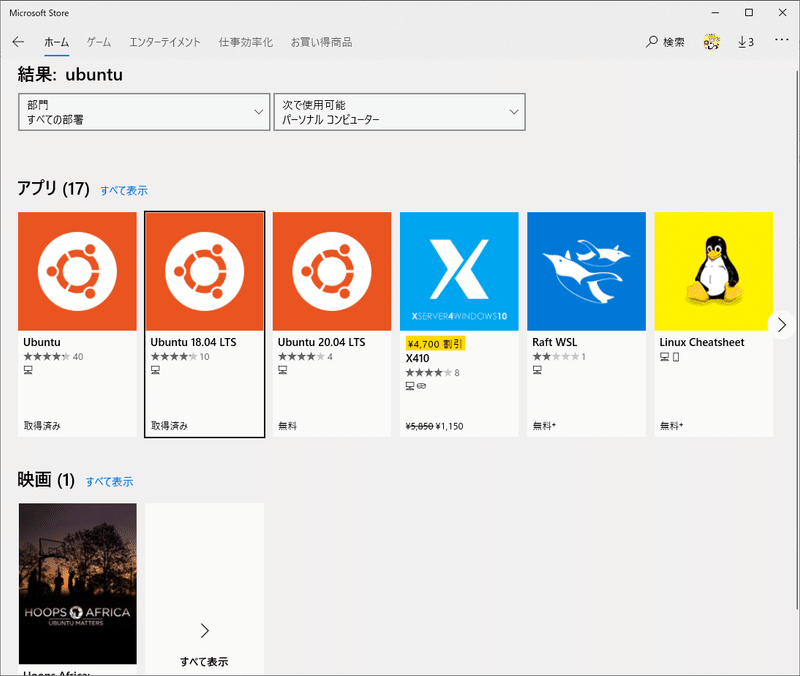Click the PC device icon under Ubuntu 20.04 LTS
800x676 pixels.
283,370
